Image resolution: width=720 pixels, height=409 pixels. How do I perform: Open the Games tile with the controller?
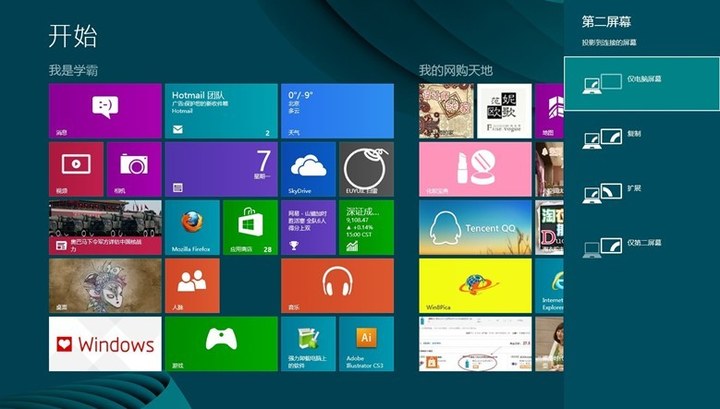(x=221, y=344)
